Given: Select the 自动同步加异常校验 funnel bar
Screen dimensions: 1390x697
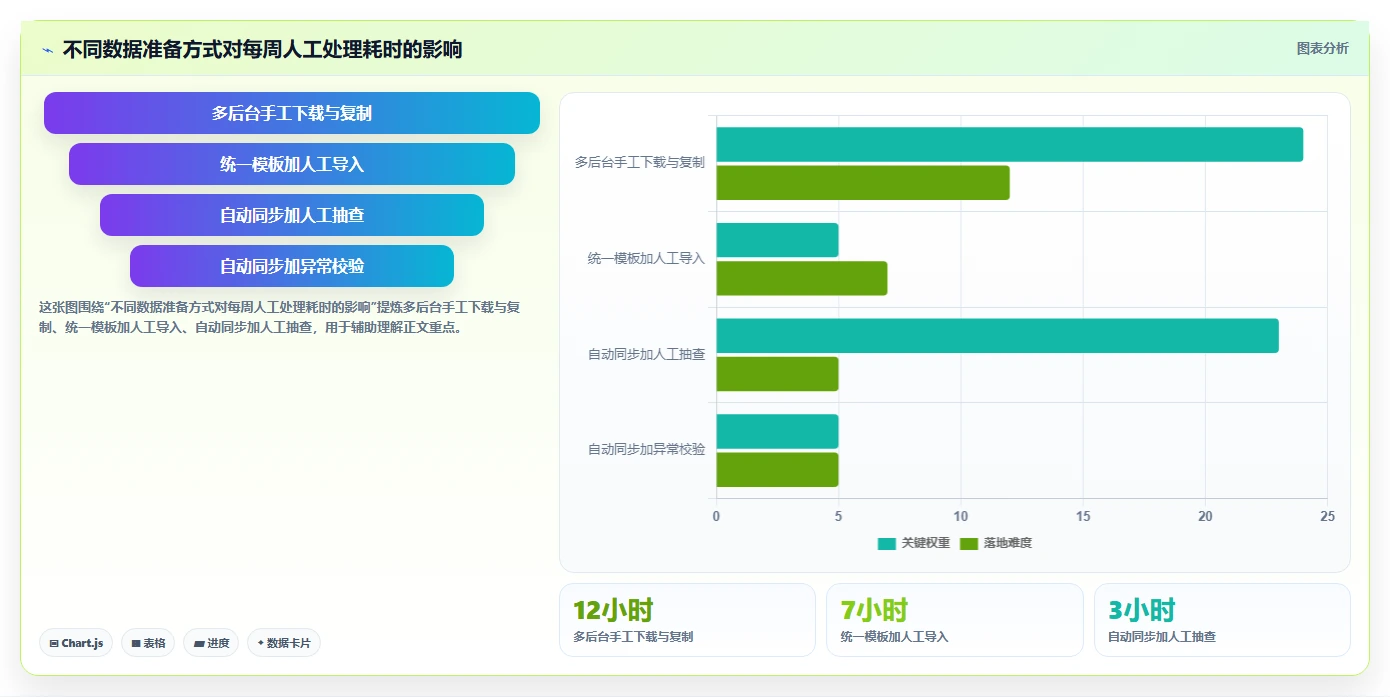Looking at the screenshot, I should 292,266.
